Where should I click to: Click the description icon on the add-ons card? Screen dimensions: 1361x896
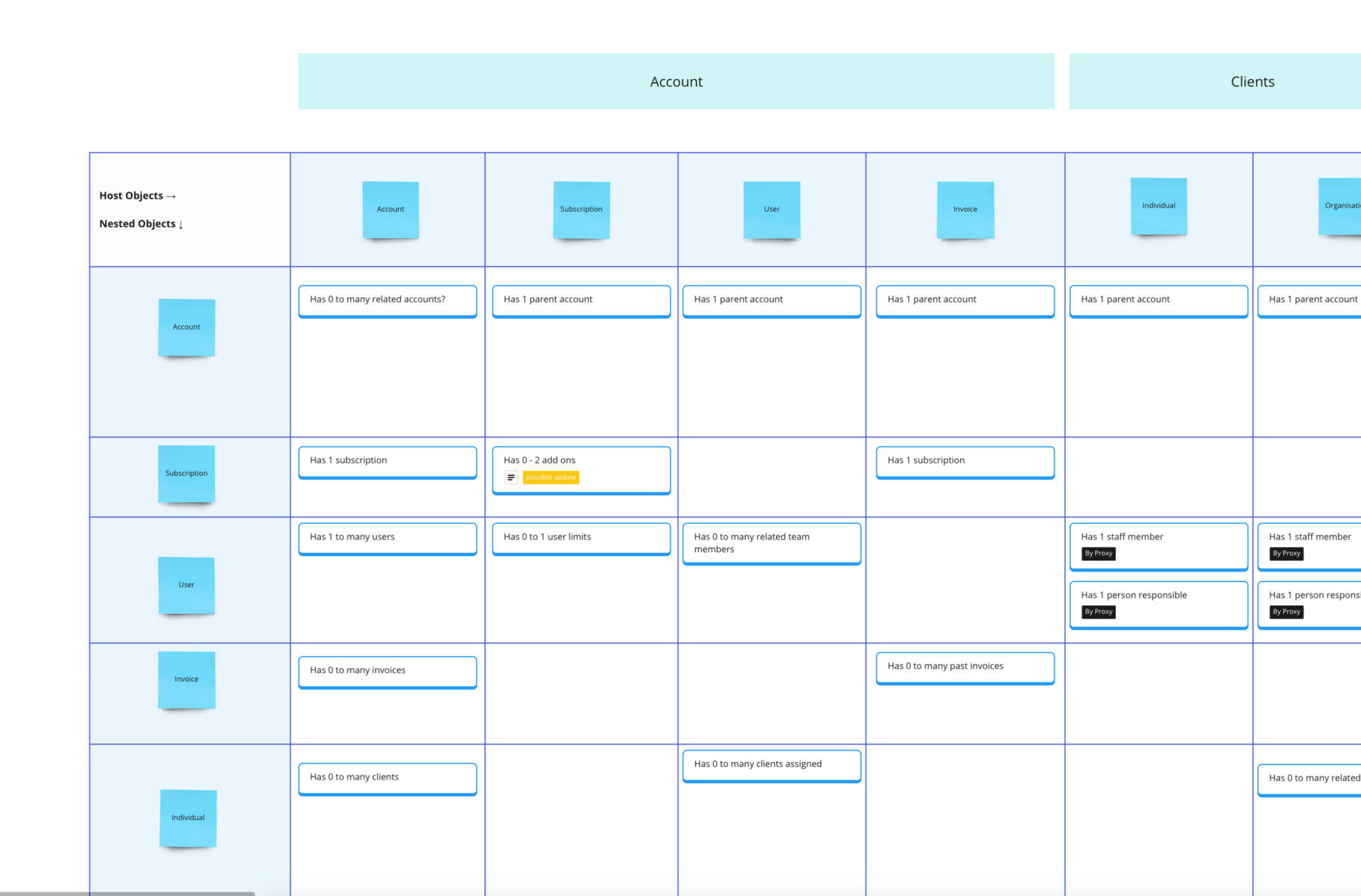[x=511, y=477]
